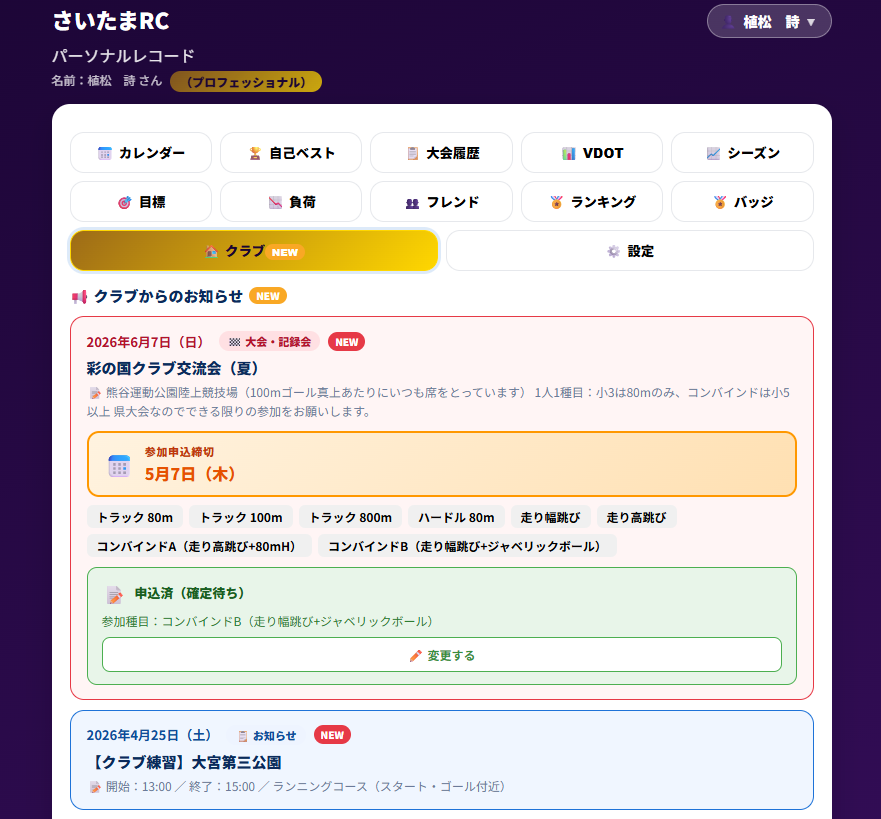881x819 pixels.
Task: Click the さいたまRC site title
Action: 111,21
